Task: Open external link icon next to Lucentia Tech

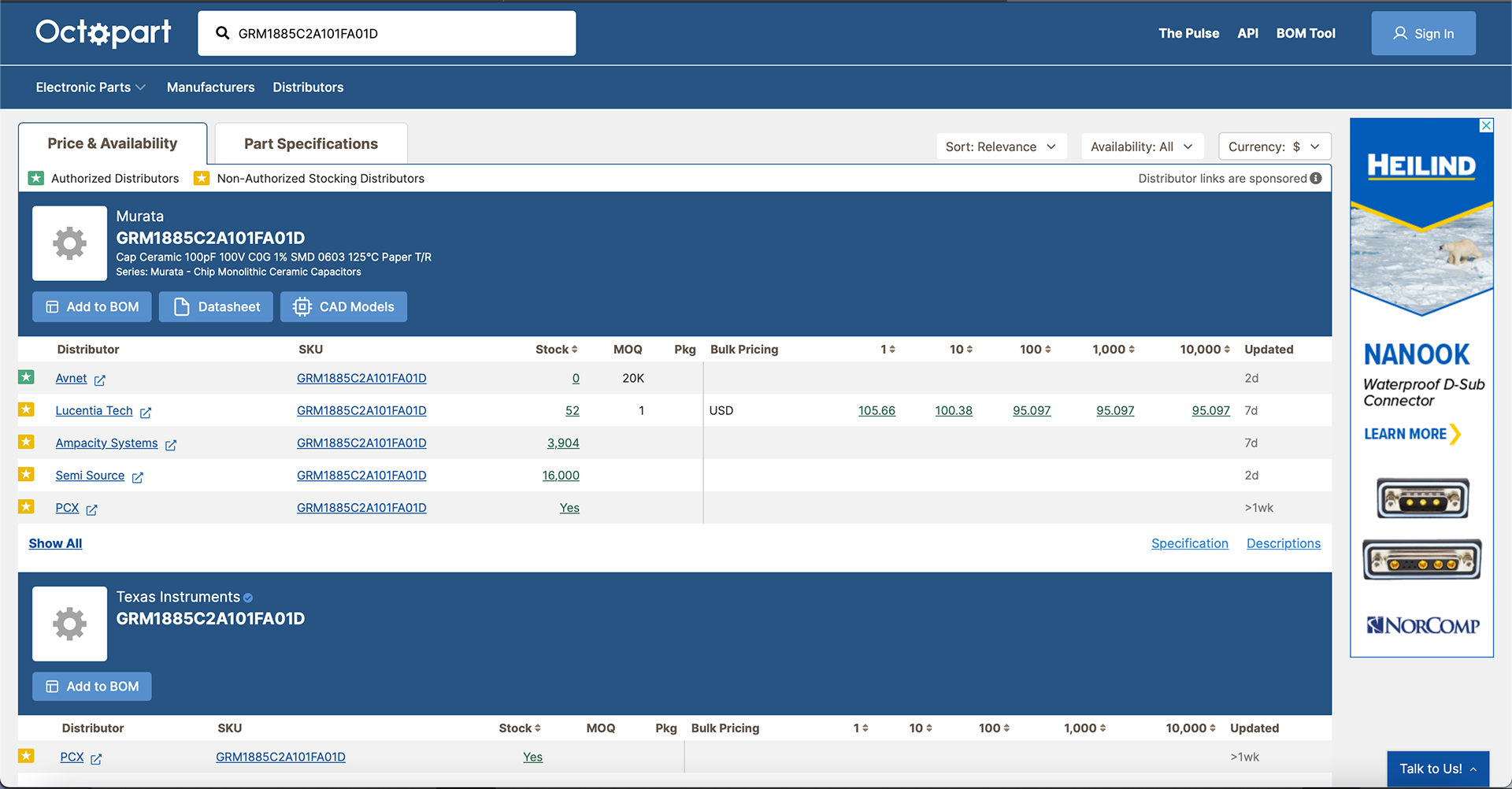Action: (x=146, y=412)
